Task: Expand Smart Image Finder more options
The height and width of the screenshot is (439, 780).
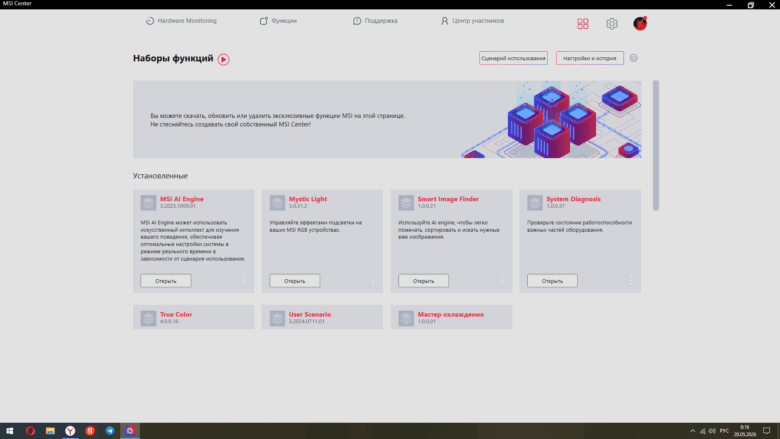Action: [x=502, y=281]
